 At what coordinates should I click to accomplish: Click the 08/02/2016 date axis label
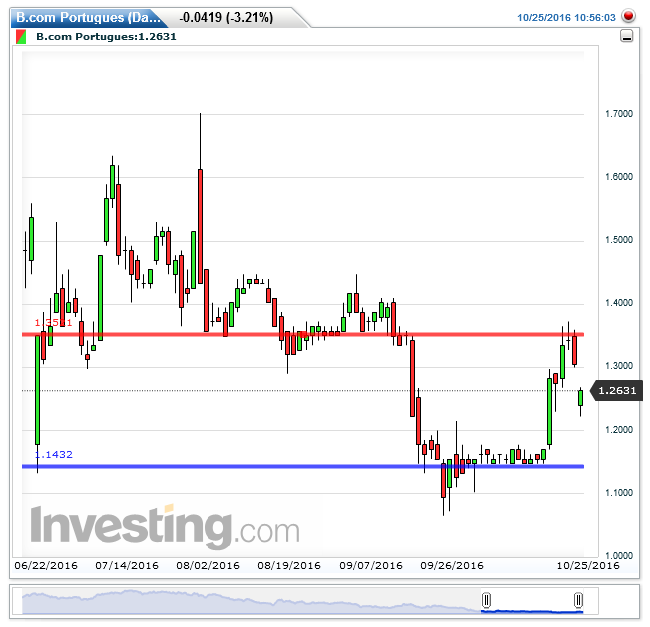(x=208, y=566)
